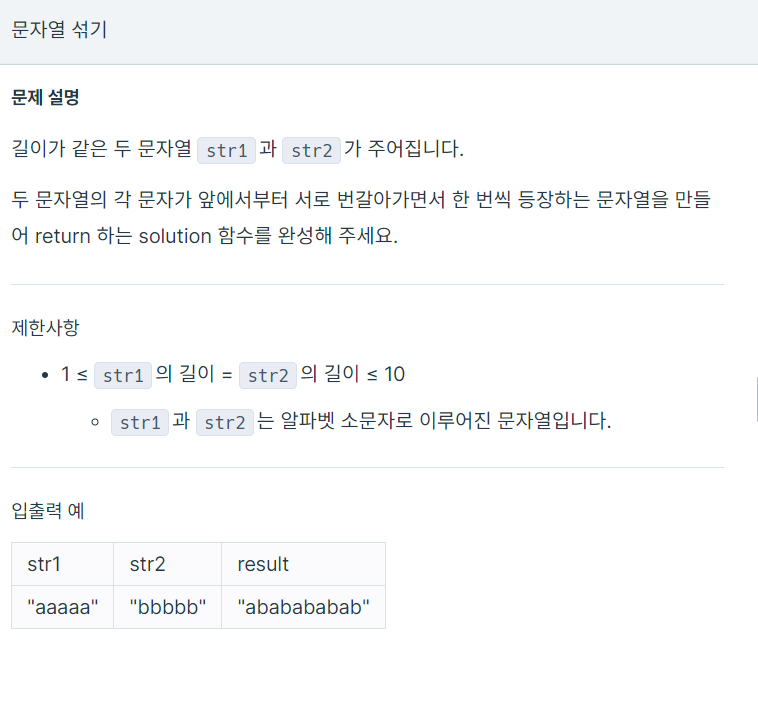758x714 pixels.
Task: Click the str1 table column header
Action: (x=62, y=564)
